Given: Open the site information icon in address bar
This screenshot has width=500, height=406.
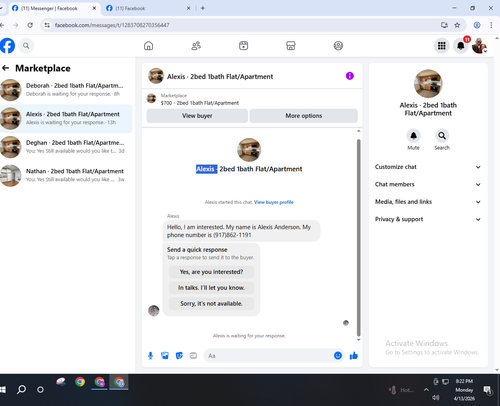Looking at the screenshot, I should tap(47, 25).
